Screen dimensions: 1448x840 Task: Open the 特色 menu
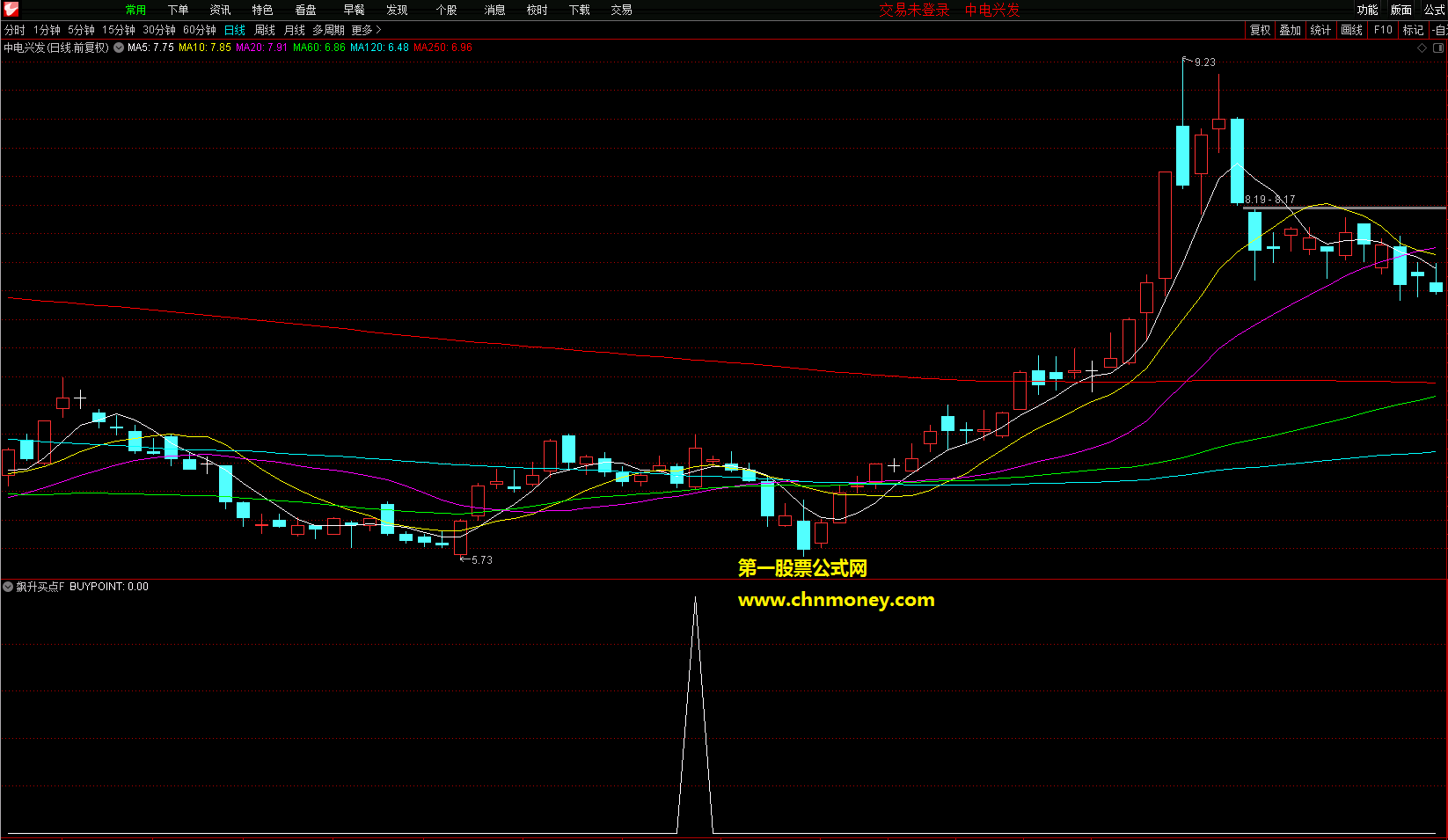(262, 10)
